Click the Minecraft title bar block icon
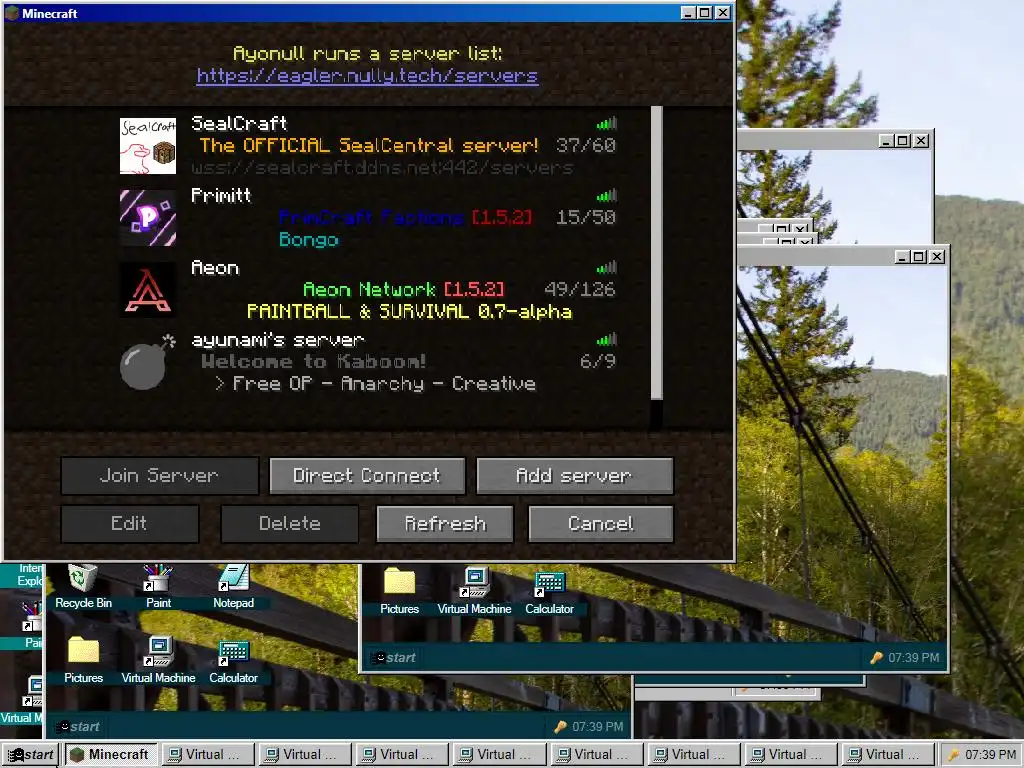The width and height of the screenshot is (1024, 768). click(12, 13)
